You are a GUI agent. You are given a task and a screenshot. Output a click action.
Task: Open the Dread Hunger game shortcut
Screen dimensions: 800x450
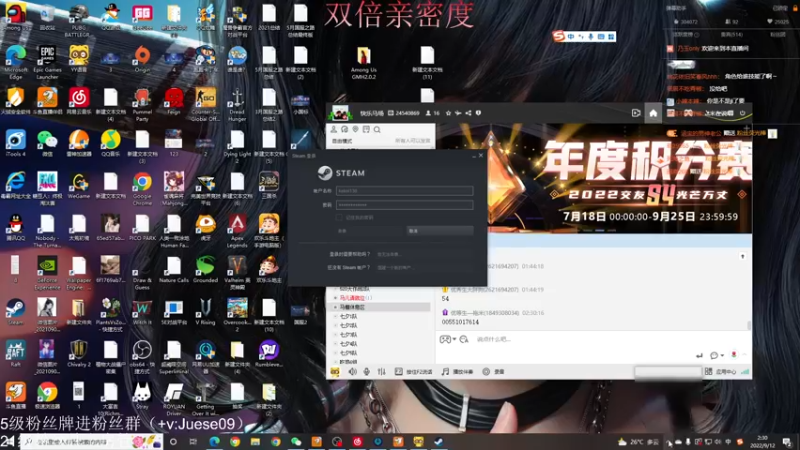237,105
